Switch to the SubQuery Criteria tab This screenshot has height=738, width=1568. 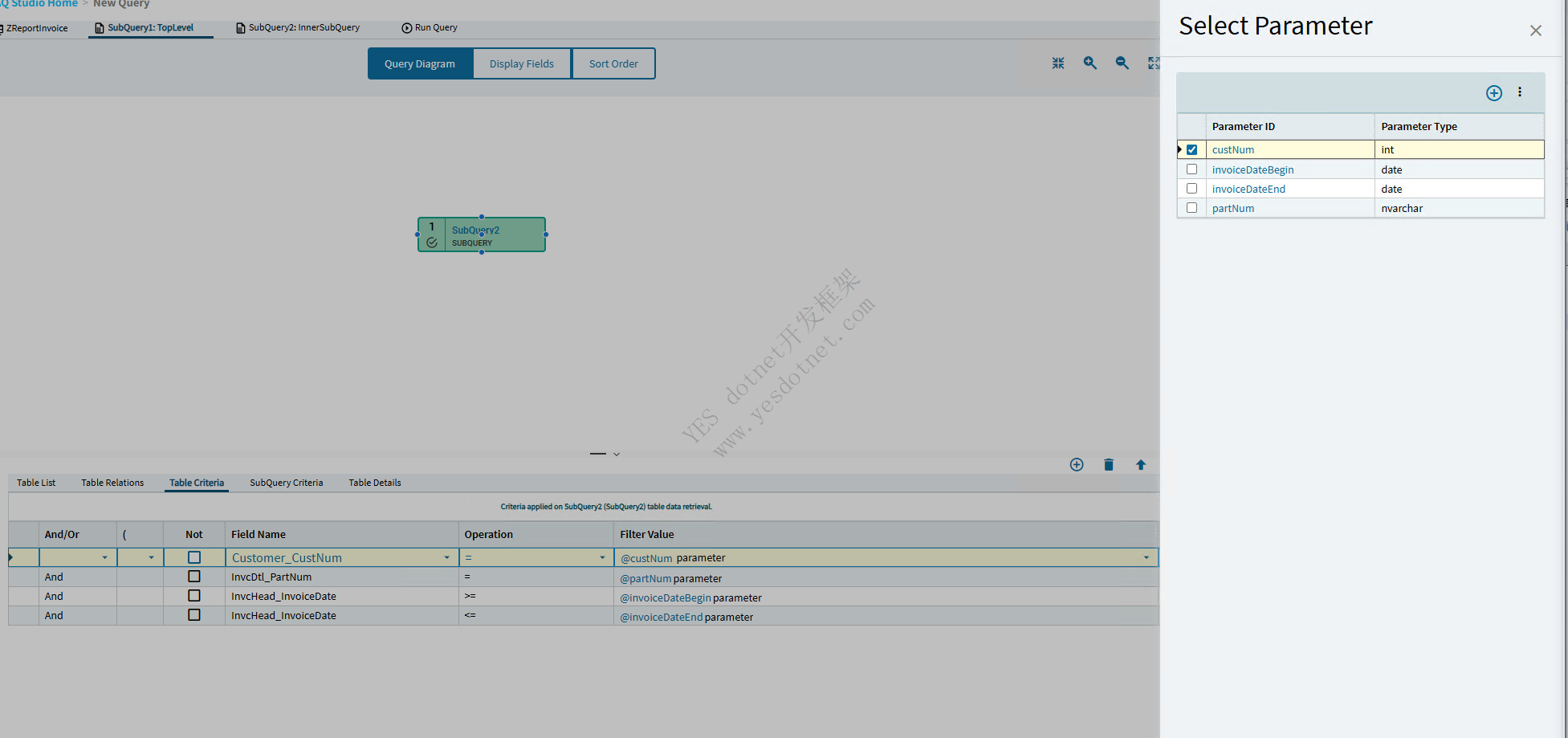286,483
